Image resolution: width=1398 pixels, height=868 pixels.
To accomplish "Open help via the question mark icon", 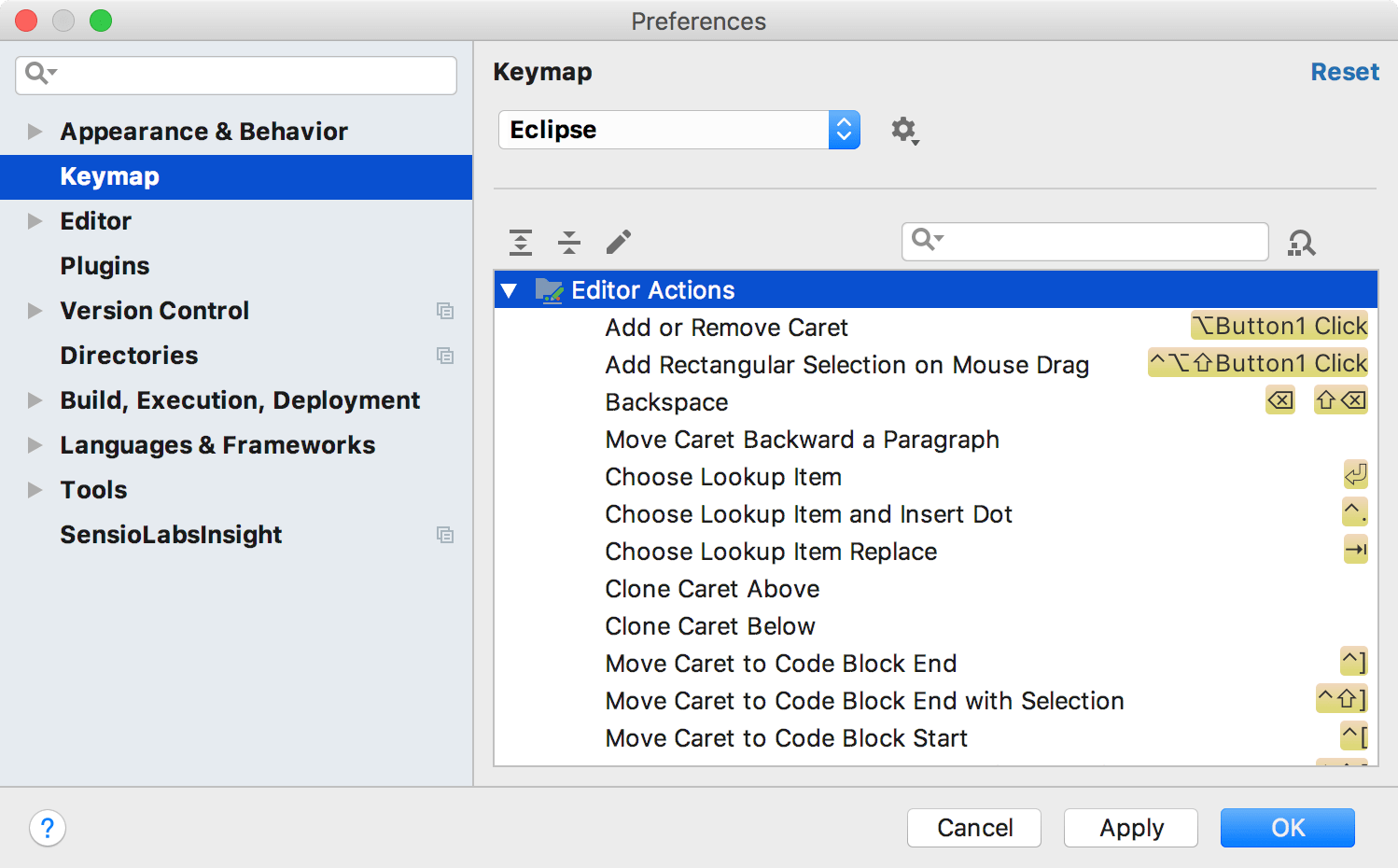I will (x=47, y=828).
